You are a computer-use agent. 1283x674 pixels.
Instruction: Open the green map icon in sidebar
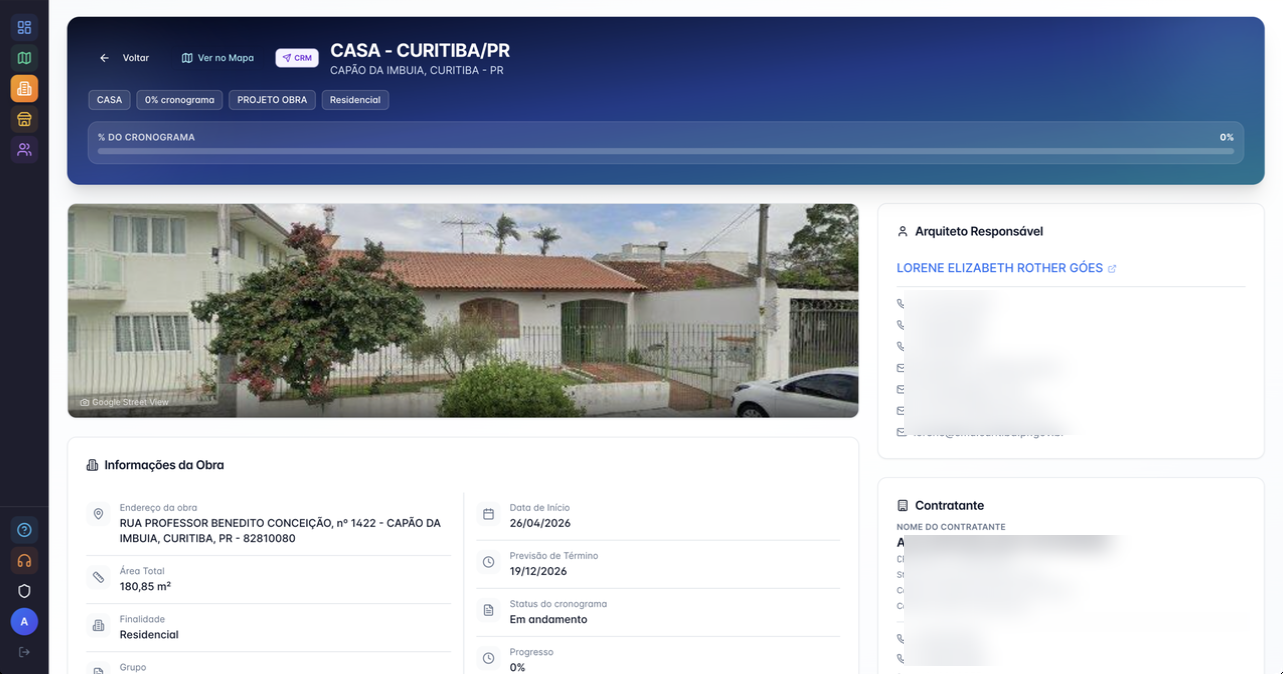coord(24,58)
